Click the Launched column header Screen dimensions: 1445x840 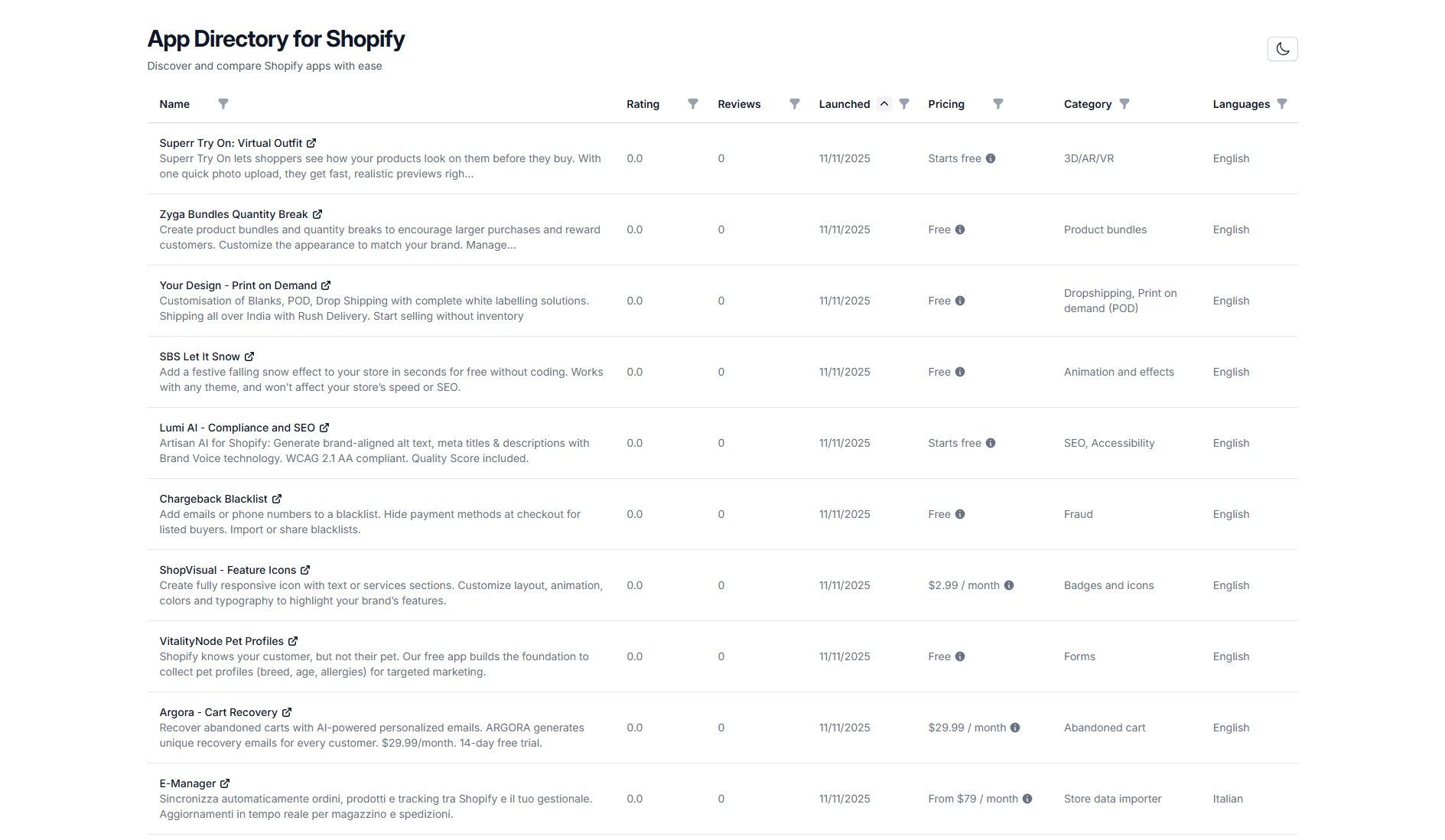[845, 103]
